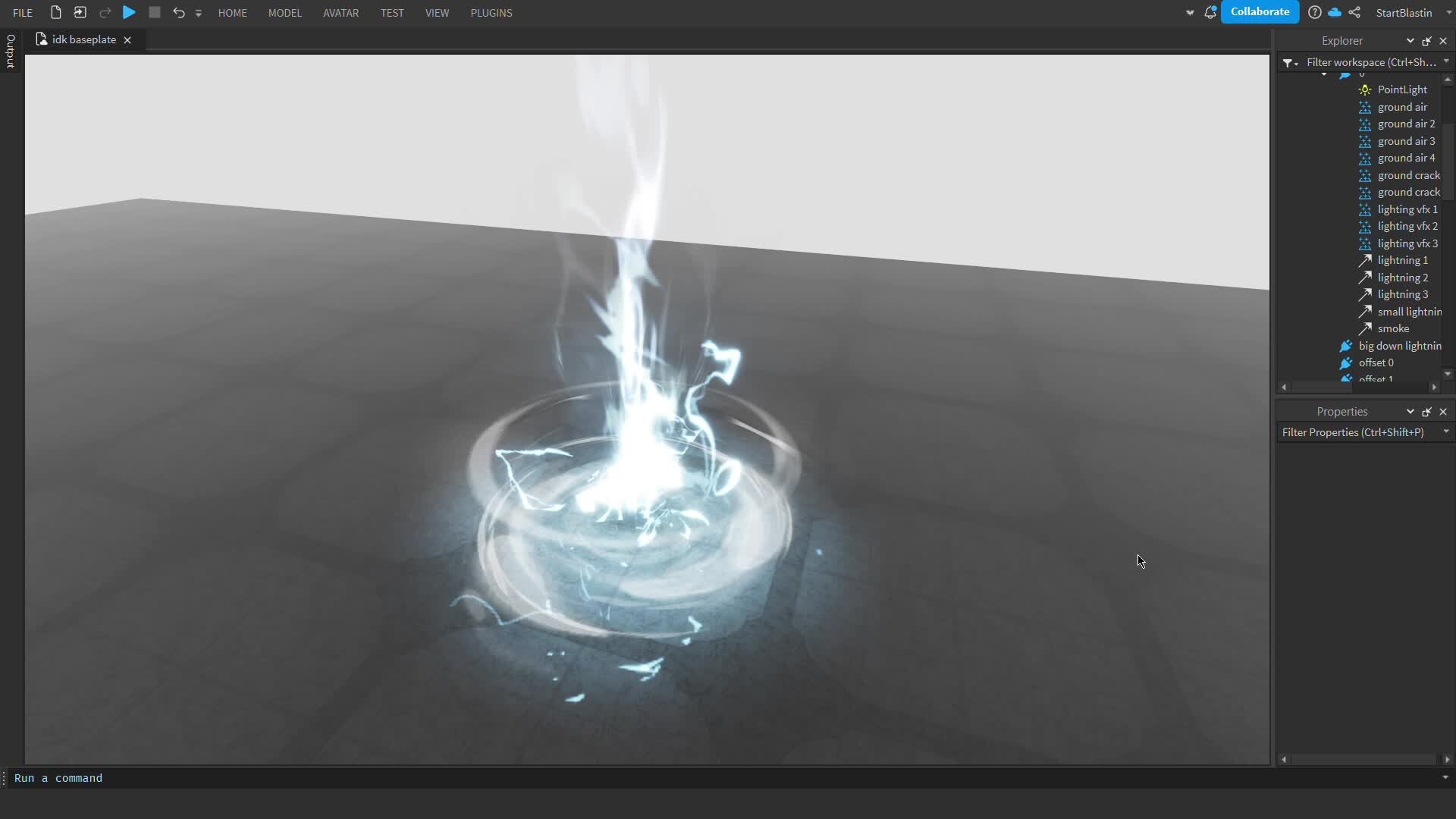Click the cloud sync icon
The width and height of the screenshot is (1456, 819).
pyautogui.click(x=1336, y=12)
